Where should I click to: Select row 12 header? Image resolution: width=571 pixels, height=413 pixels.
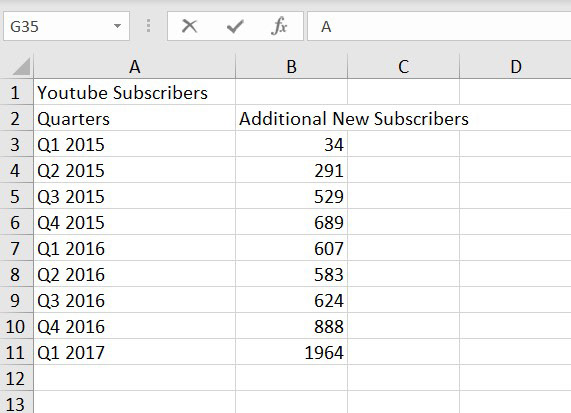[x=16, y=378]
